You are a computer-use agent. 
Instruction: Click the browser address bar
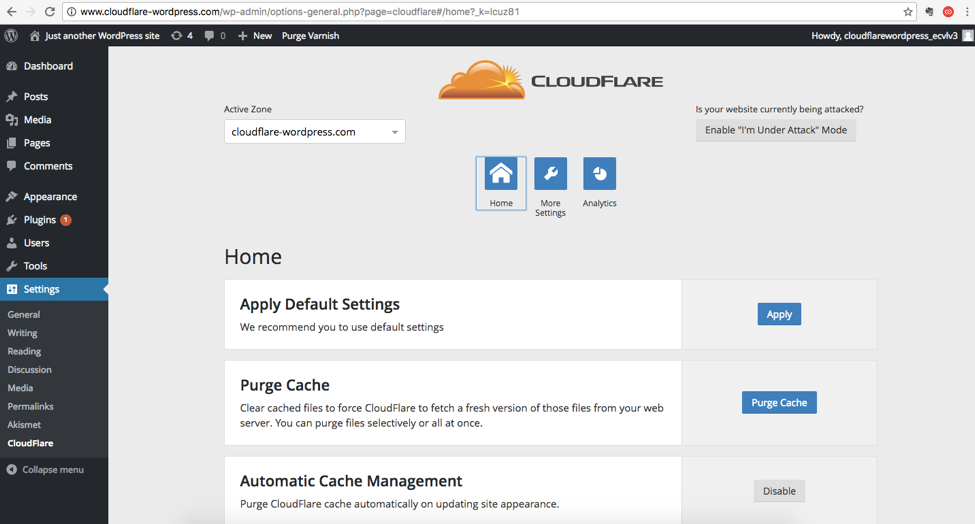(480, 12)
